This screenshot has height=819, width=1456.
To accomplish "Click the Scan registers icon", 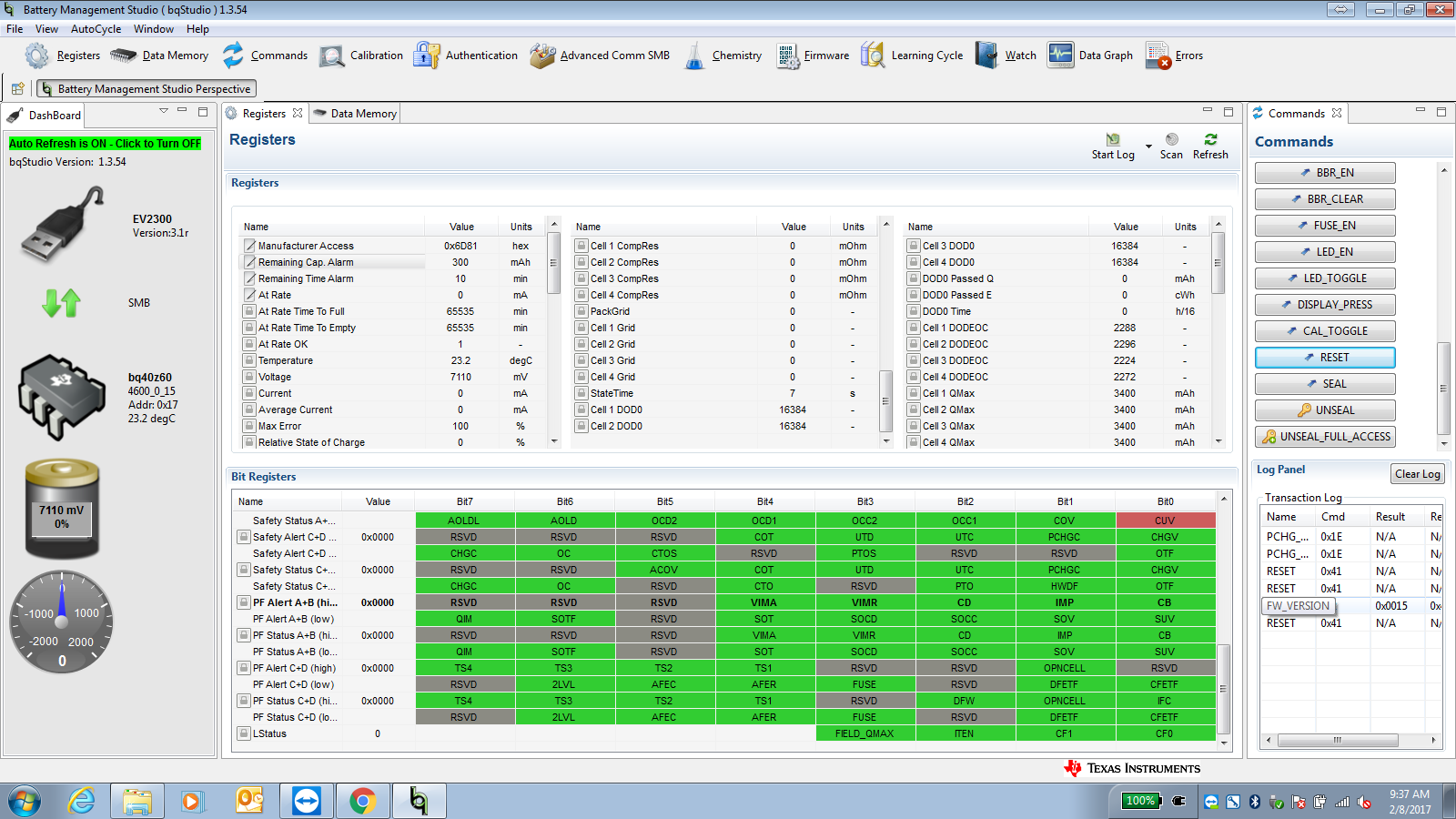I will coord(1172,139).
